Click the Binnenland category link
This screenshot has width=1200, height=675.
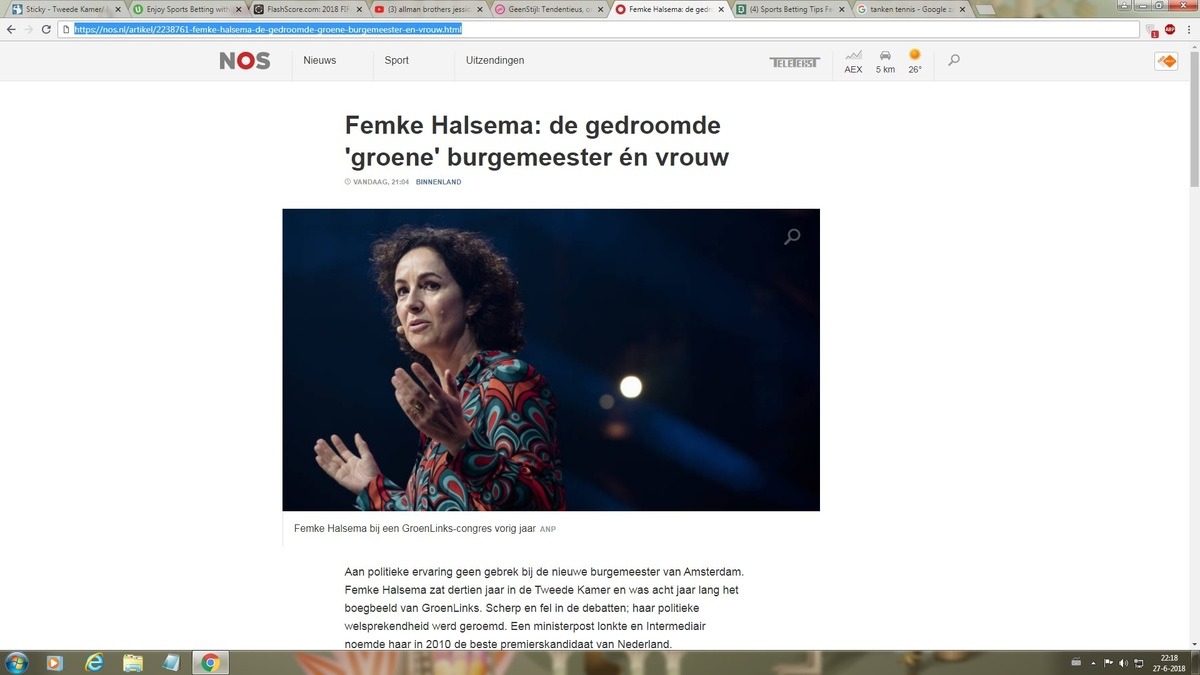438,182
